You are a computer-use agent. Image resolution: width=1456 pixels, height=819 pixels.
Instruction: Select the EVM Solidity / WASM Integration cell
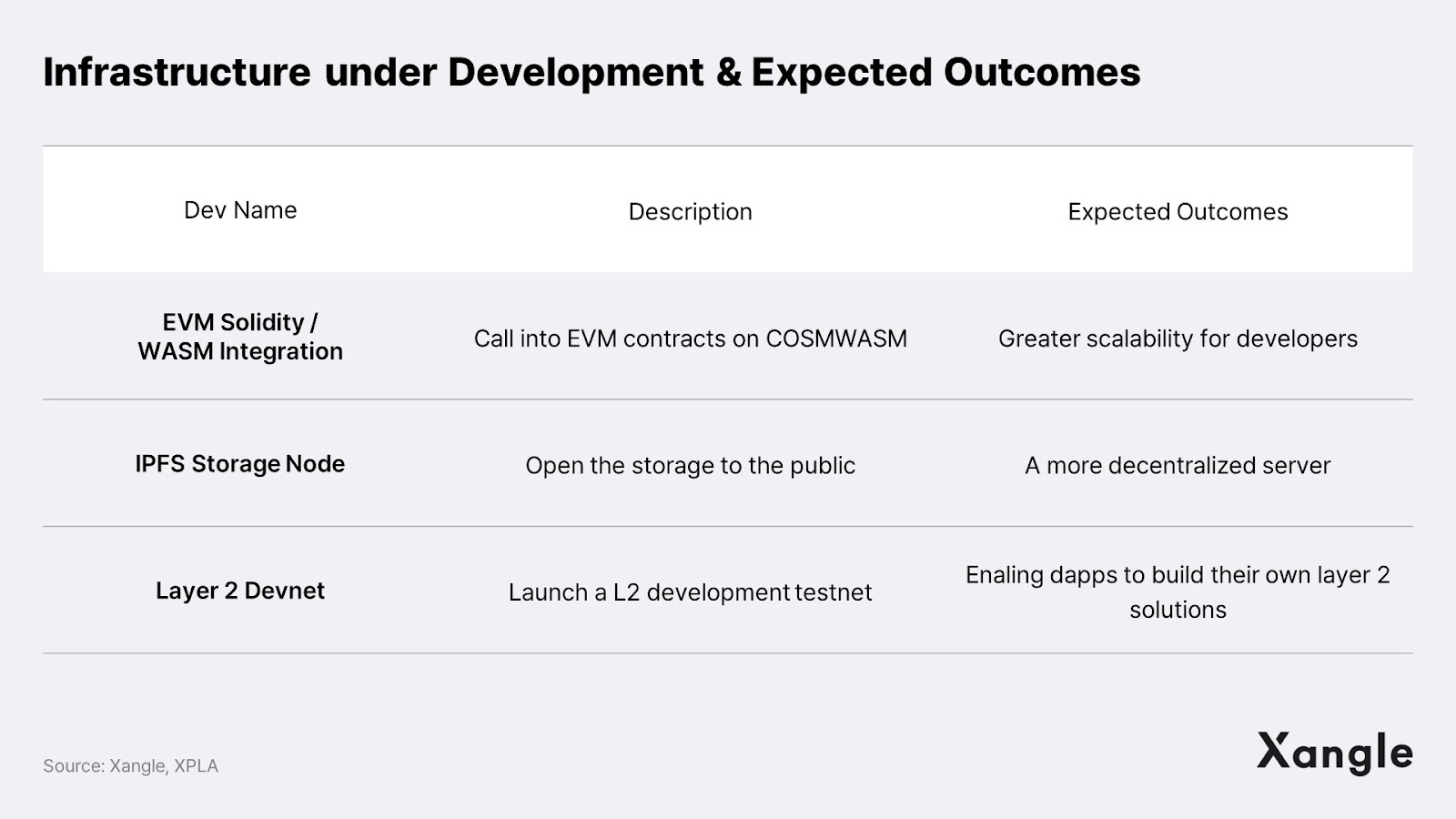pos(240,337)
